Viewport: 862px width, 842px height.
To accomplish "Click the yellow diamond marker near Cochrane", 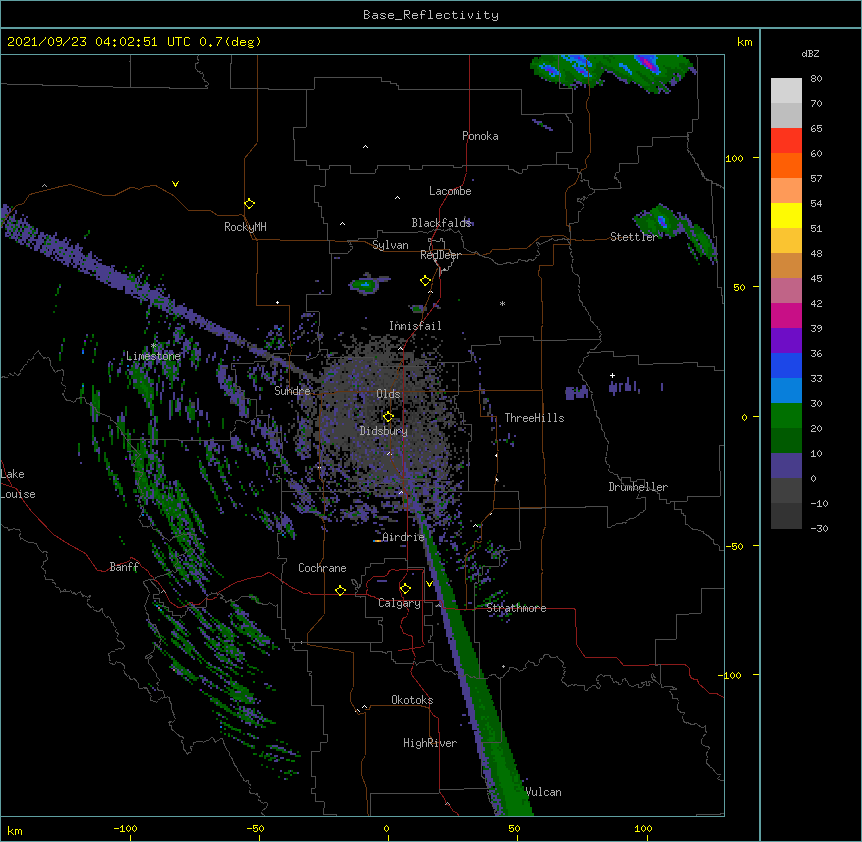I will tap(340, 590).
